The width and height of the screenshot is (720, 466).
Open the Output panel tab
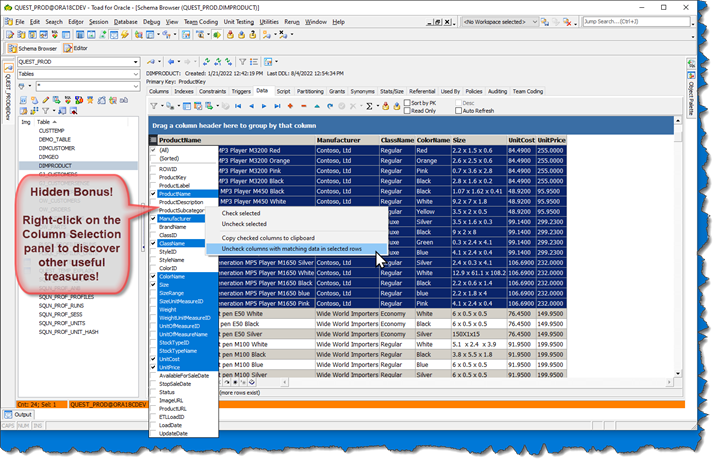tap(18, 415)
